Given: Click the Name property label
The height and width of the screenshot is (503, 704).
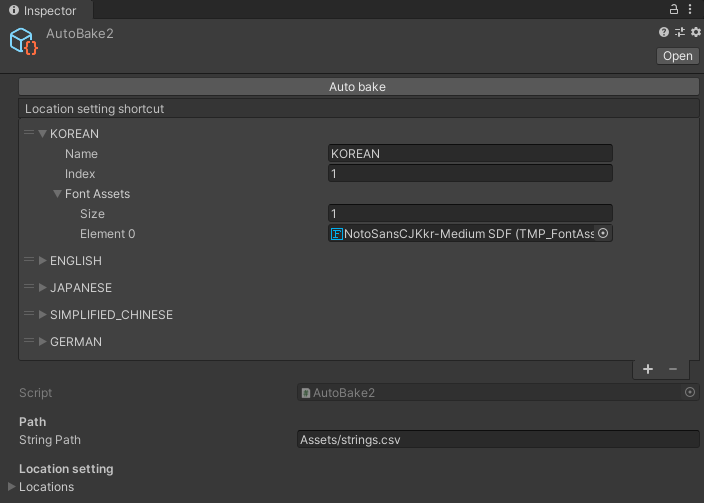Looking at the screenshot, I should [81, 154].
